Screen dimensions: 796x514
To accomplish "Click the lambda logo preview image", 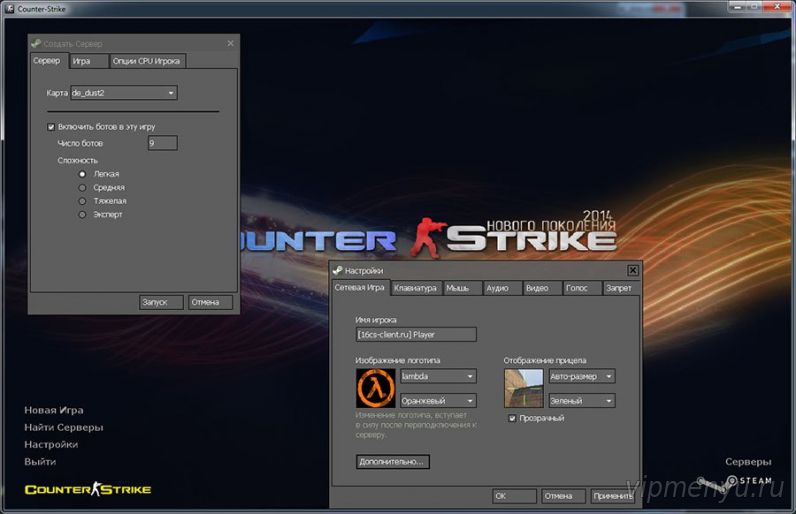I will pos(376,388).
